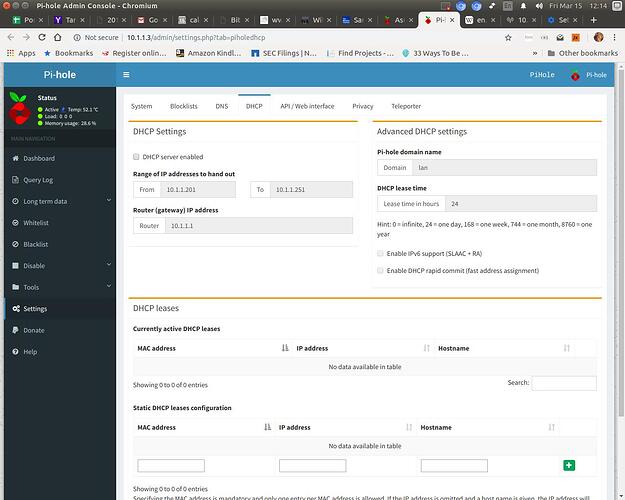Open the Query Log page
The width and height of the screenshot is (625, 500).
(37, 179)
